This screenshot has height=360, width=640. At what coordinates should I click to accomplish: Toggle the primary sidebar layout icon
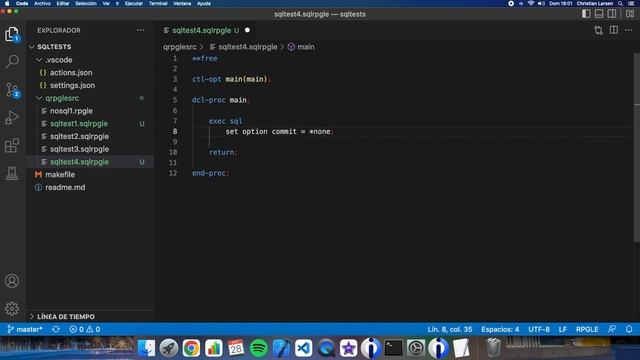click(586, 14)
